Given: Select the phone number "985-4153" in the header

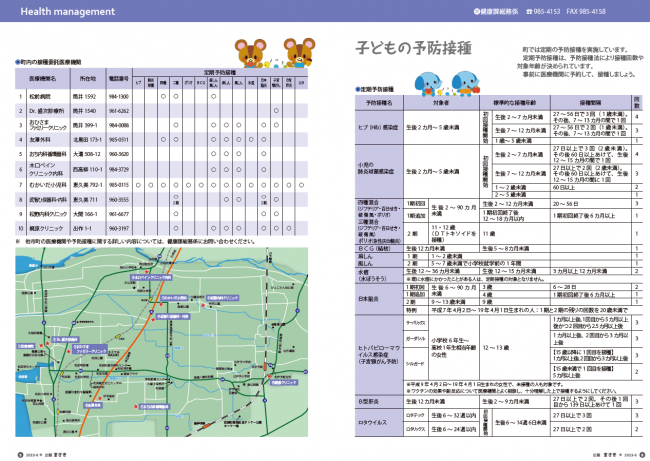Looking at the screenshot, I should (x=547, y=12).
